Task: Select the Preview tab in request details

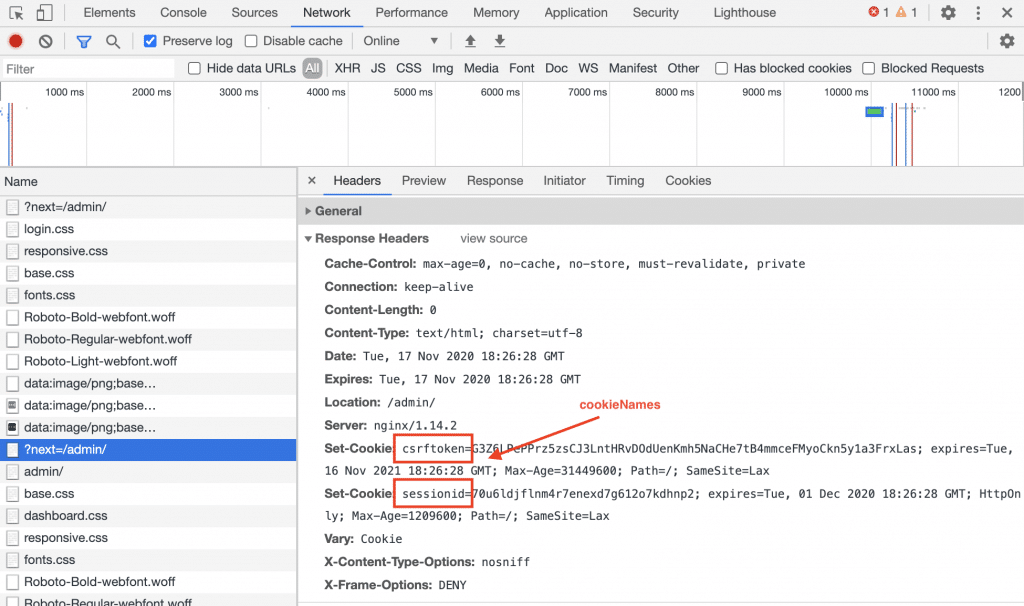Action: point(424,181)
